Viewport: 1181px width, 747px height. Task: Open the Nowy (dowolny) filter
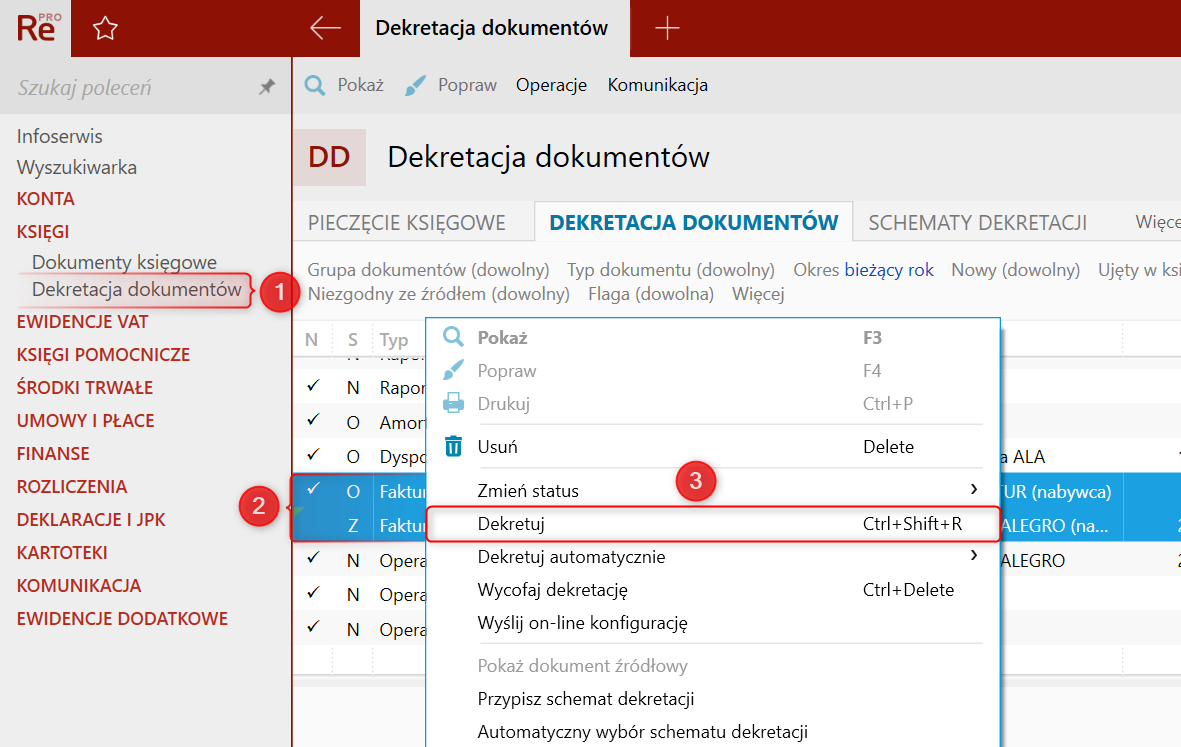(x=1015, y=270)
